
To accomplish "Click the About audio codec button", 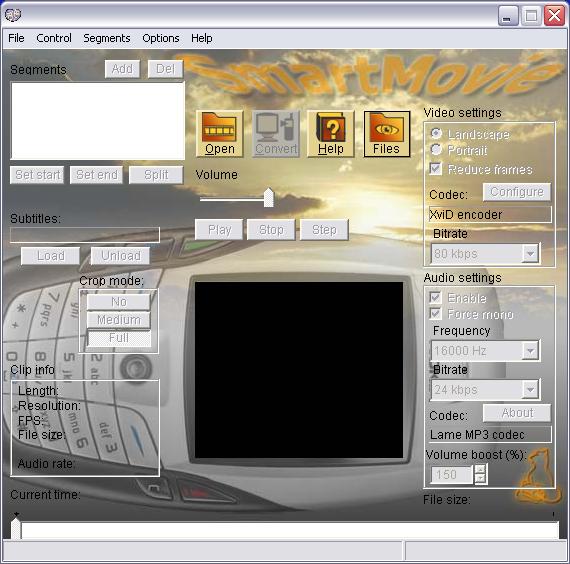I will point(517,413).
